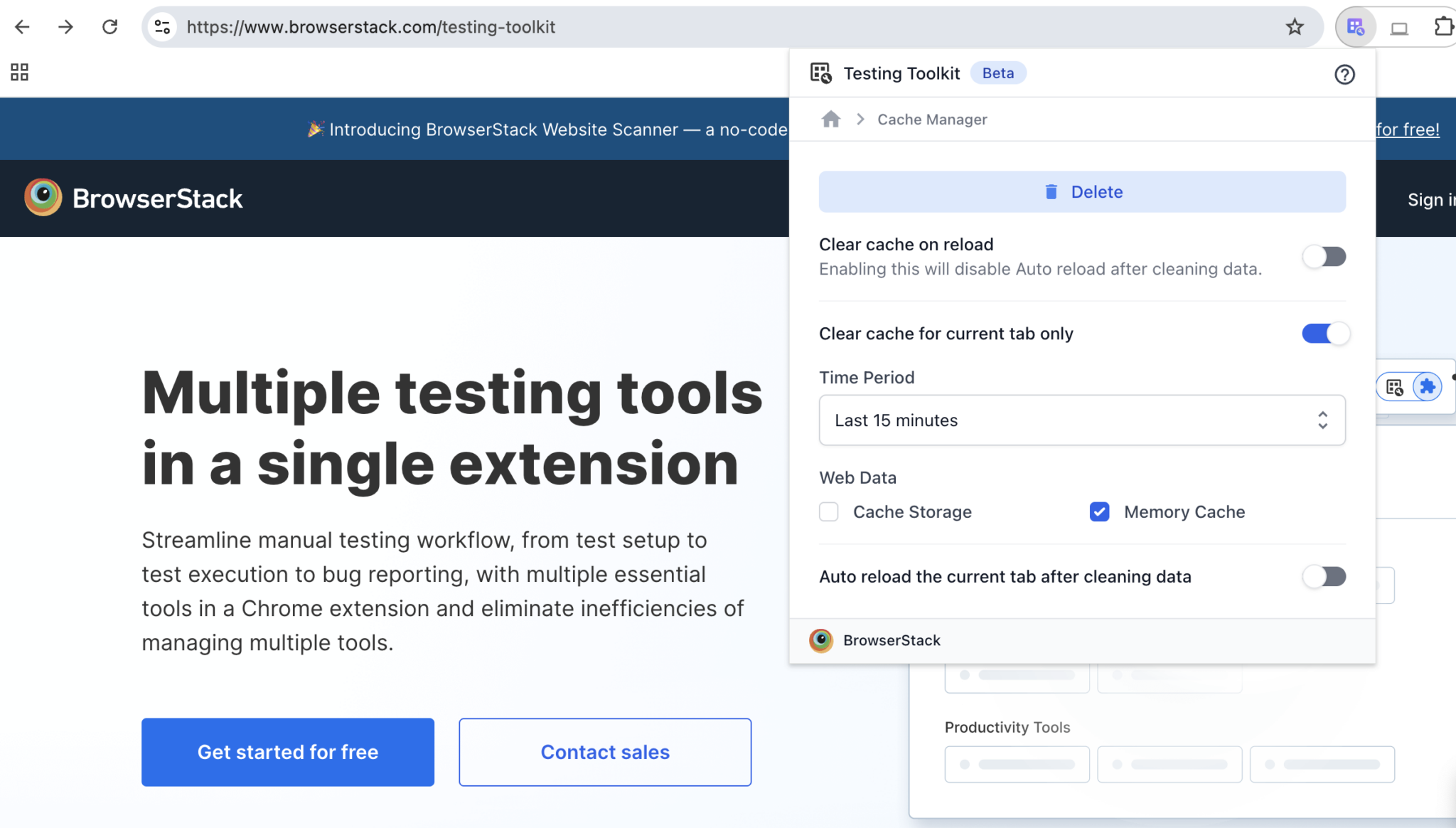
Task: Click the Sign in link
Action: [1431, 199]
